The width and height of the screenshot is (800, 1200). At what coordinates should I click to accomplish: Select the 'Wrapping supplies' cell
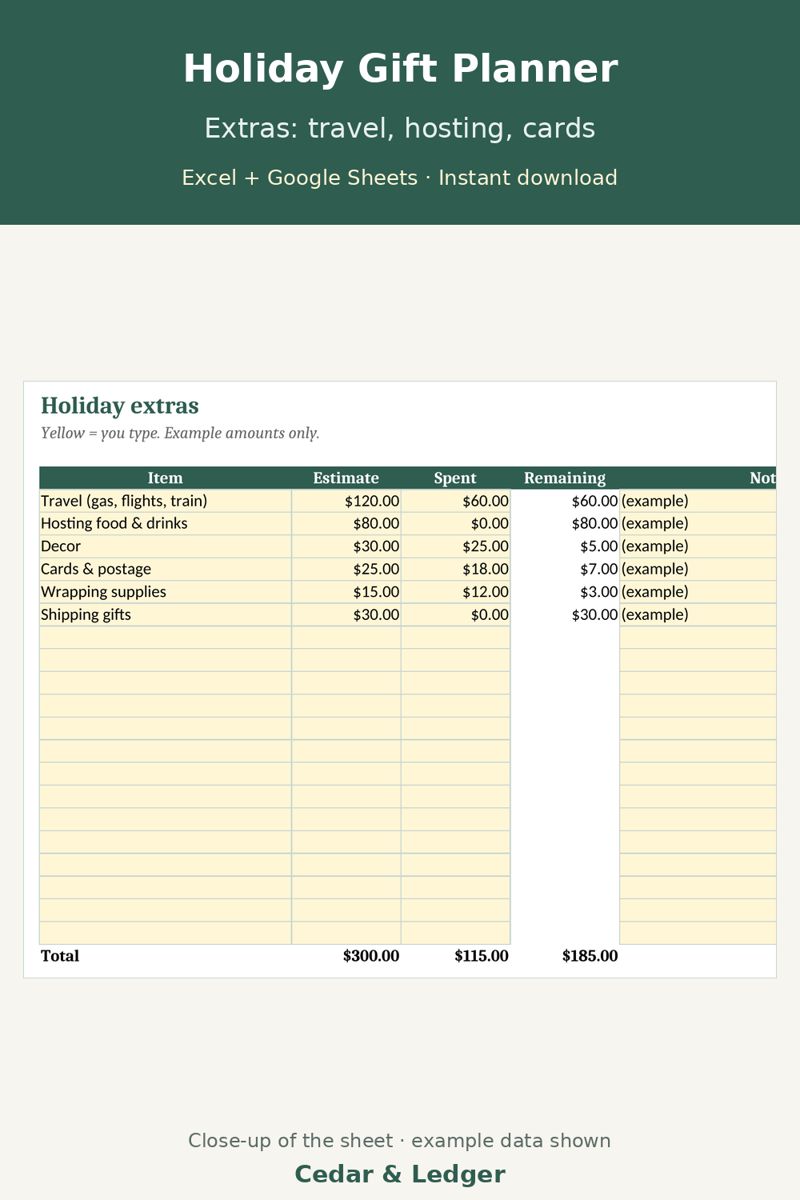click(x=166, y=592)
